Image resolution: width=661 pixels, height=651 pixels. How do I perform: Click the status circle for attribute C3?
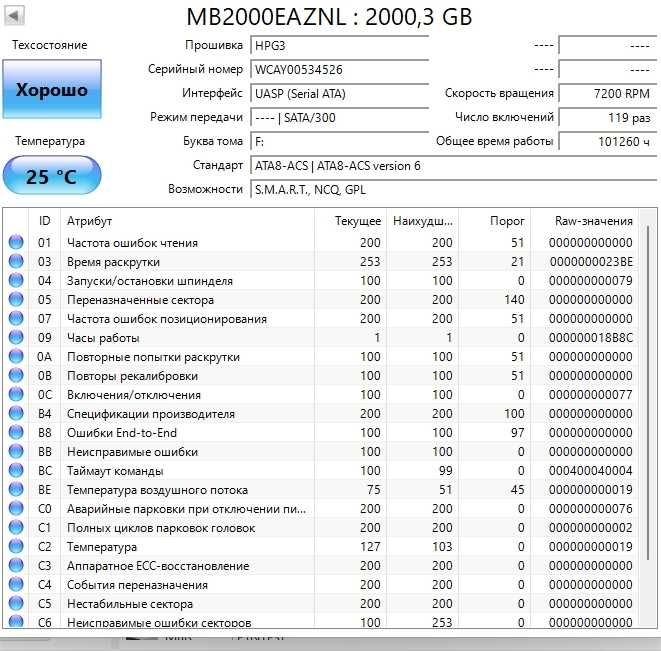[16, 566]
